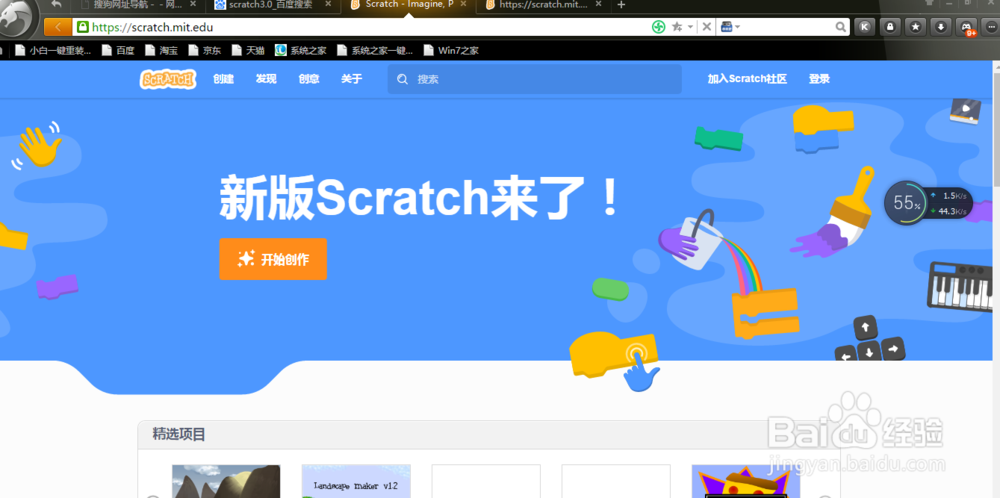This screenshot has height=498, width=1000.
Task: Click the lock toolbar button
Action: pyautogui.click(x=890, y=27)
